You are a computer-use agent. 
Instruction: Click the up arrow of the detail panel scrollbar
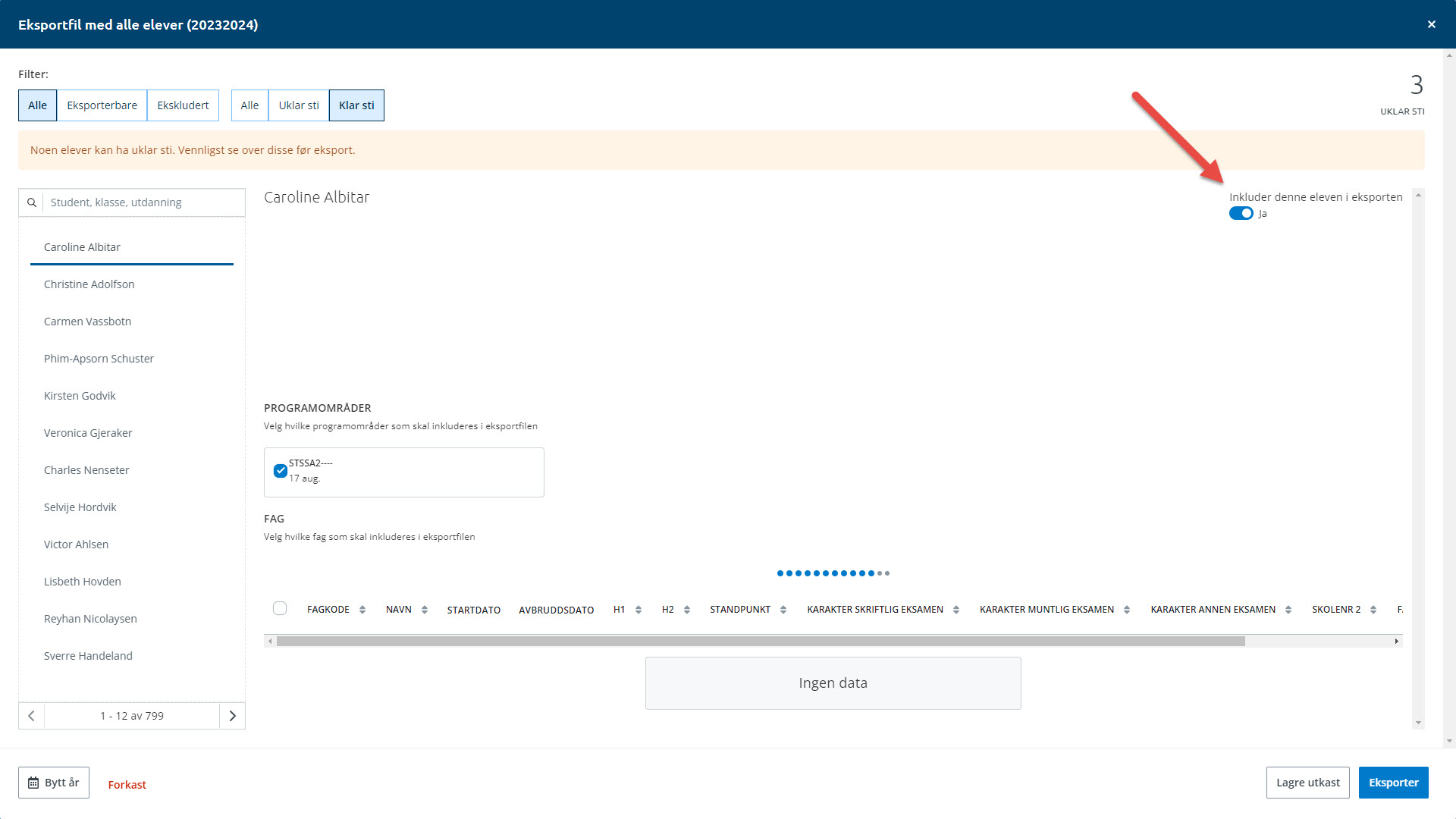1418,195
